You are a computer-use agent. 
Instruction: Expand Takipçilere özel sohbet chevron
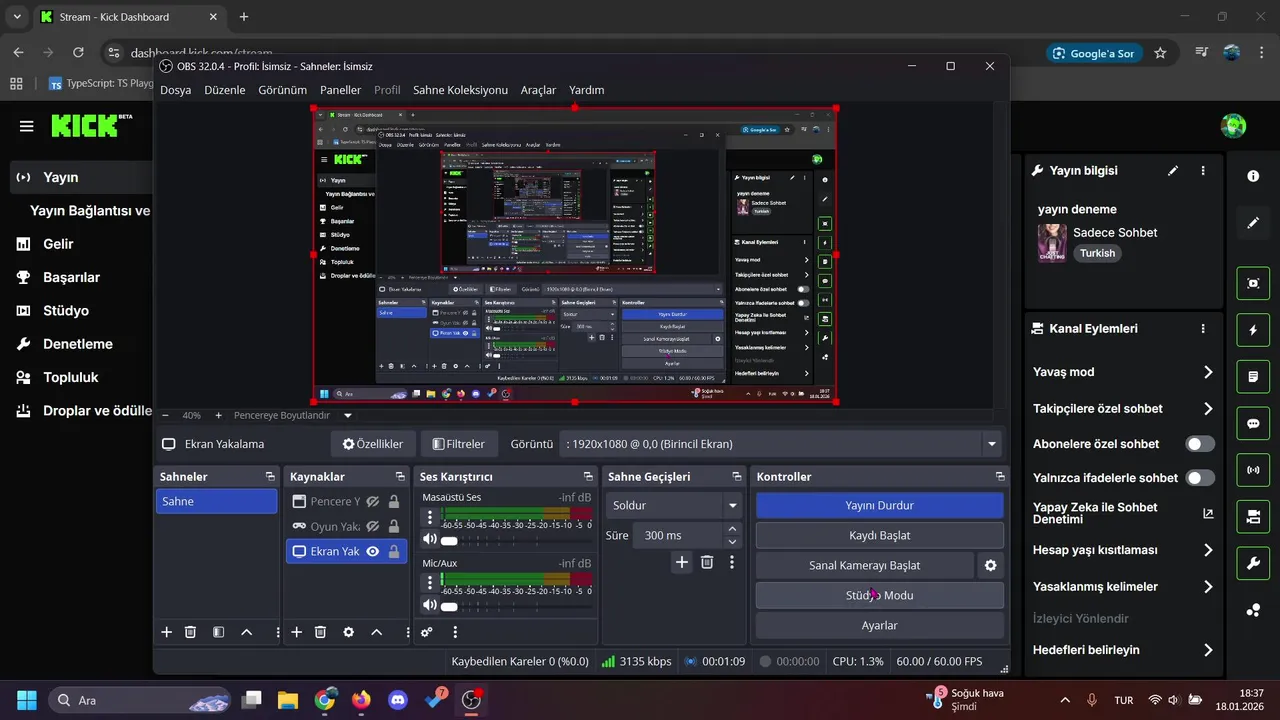[1208, 408]
